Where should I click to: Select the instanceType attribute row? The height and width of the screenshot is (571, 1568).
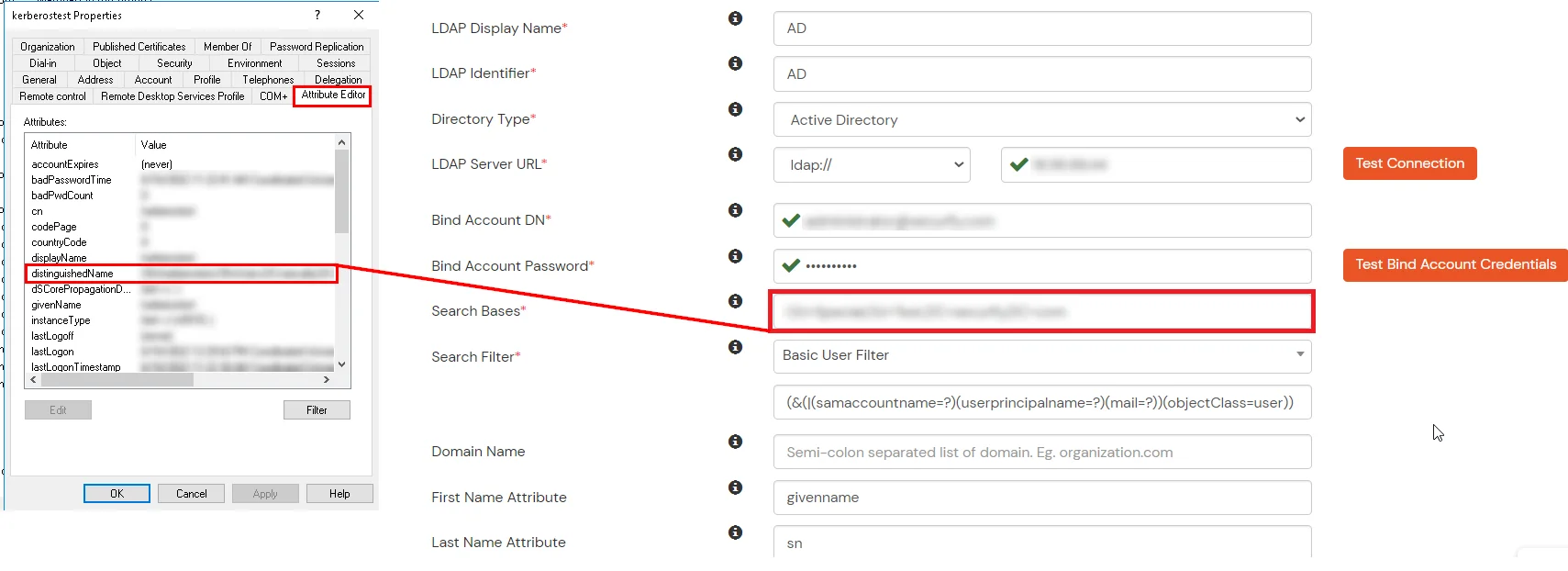(181, 320)
